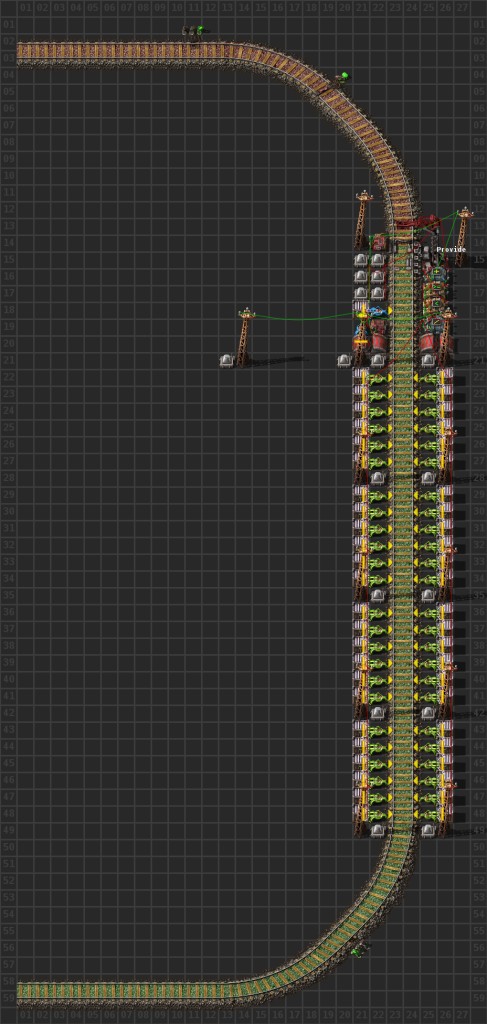Select the rail signal beside the top straight track

pyautogui.click(x=193, y=31)
